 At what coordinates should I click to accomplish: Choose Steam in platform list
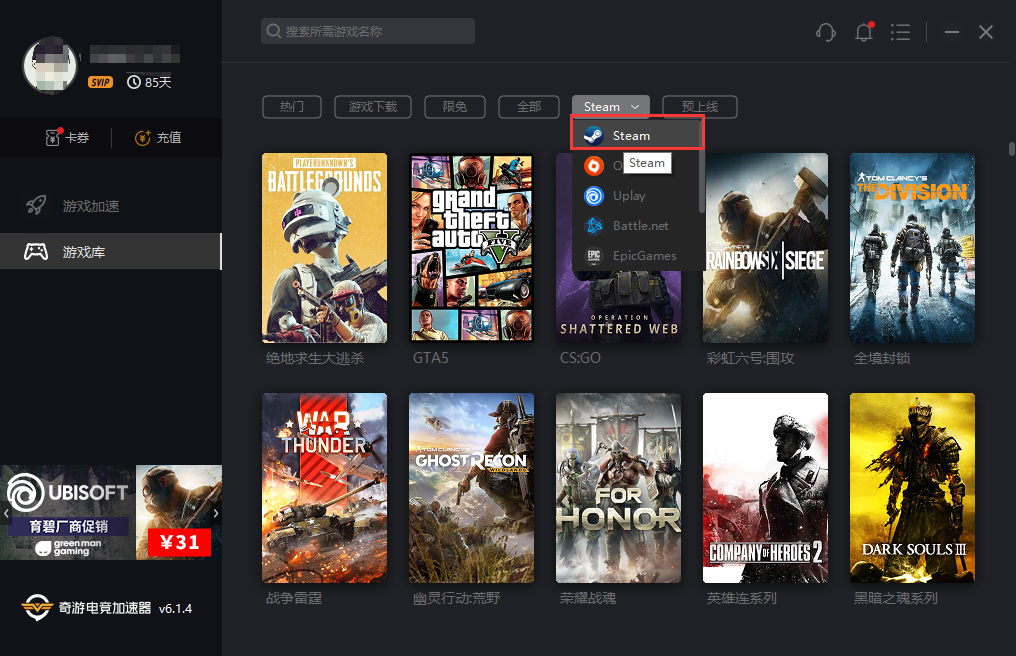pos(637,135)
